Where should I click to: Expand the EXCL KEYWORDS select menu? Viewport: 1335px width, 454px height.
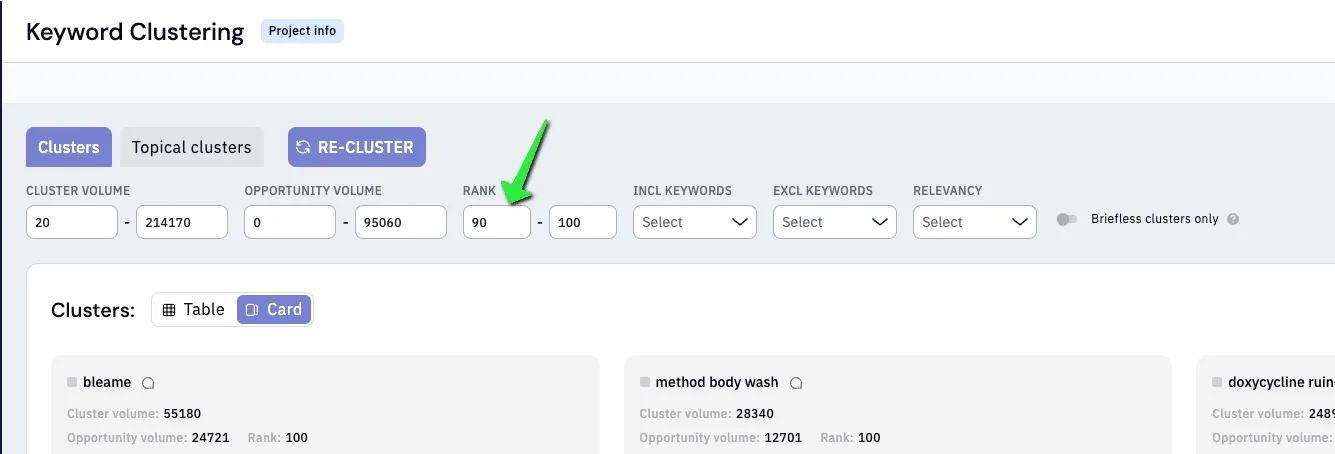tap(835, 222)
